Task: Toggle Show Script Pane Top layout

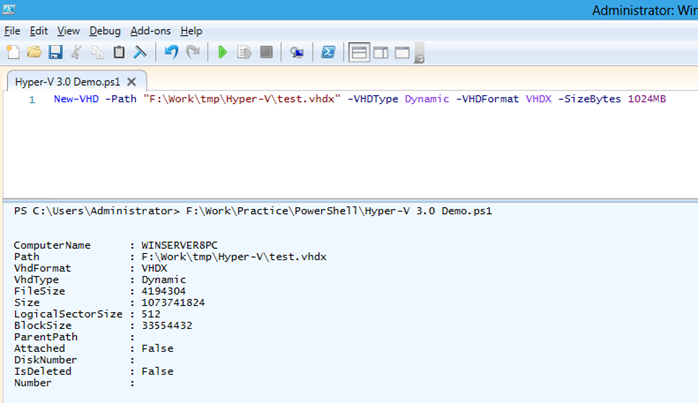Action: point(359,52)
